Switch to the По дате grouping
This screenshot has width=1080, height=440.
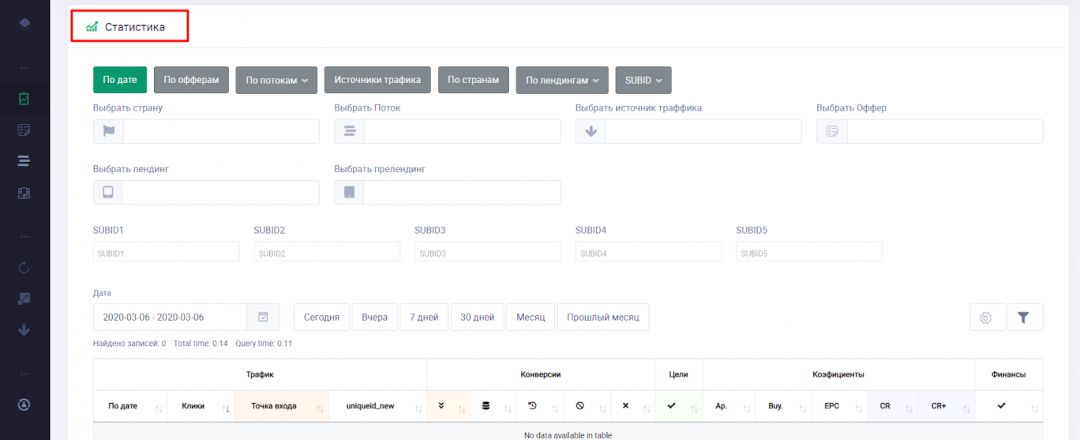pos(120,80)
